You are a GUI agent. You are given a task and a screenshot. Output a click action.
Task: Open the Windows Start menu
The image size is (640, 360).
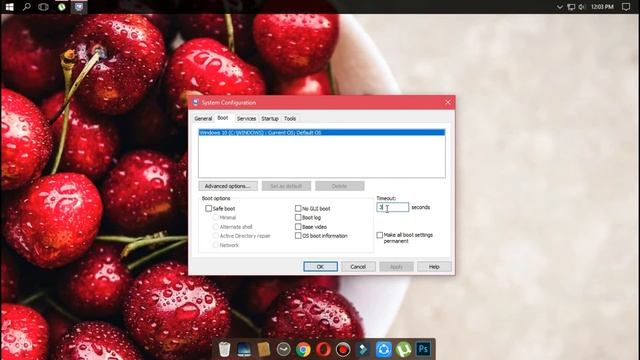(x=9, y=7)
